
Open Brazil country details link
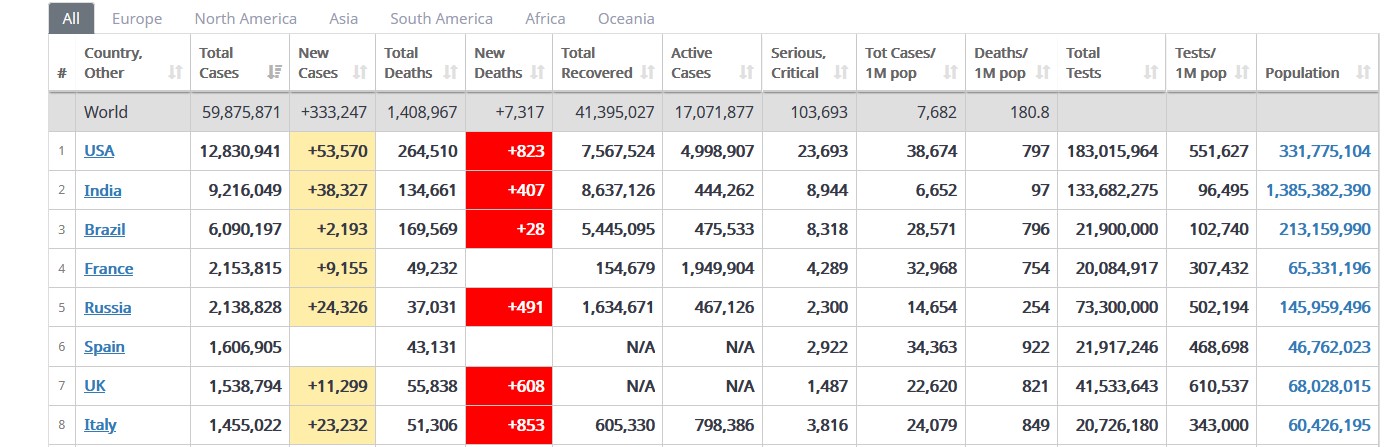(x=105, y=229)
